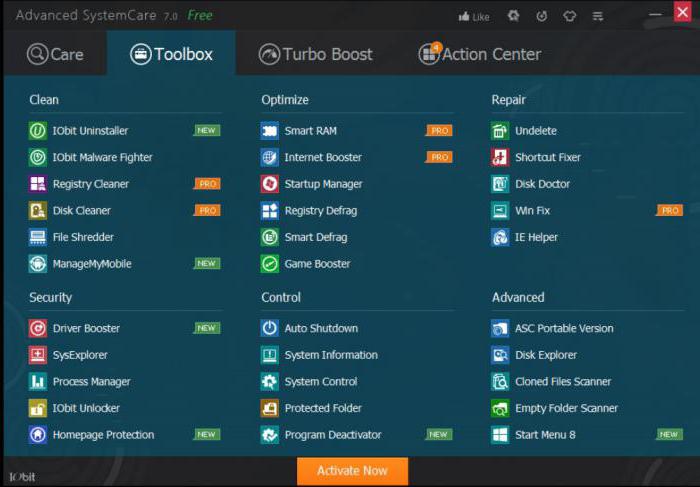This screenshot has width=700, height=487.
Task: Click the NEW badge beside Start Menu 8
Action: tap(669, 434)
